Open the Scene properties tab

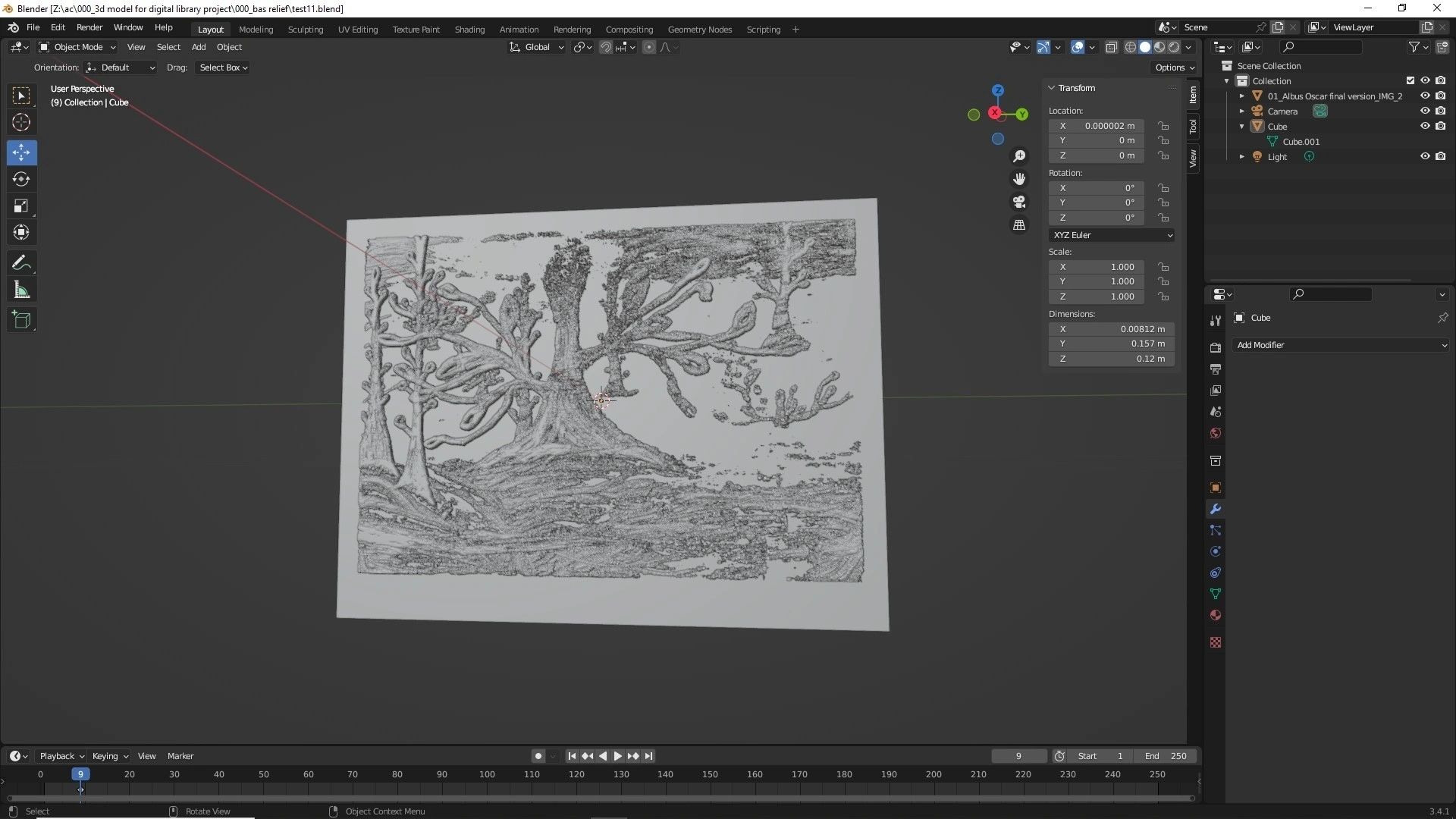[1216, 412]
